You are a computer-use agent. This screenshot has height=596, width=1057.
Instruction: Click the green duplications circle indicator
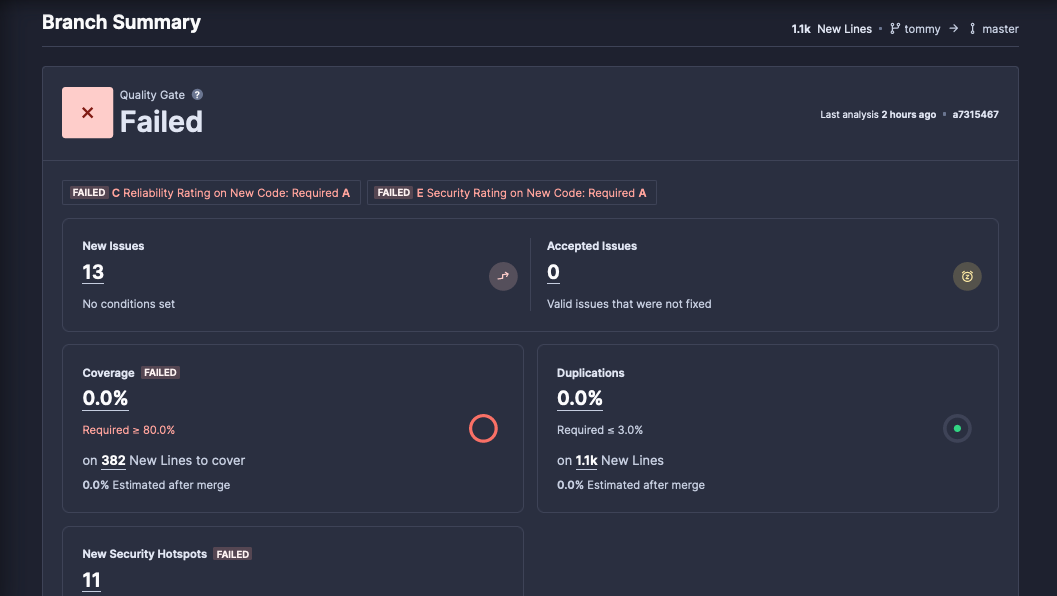click(957, 428)
